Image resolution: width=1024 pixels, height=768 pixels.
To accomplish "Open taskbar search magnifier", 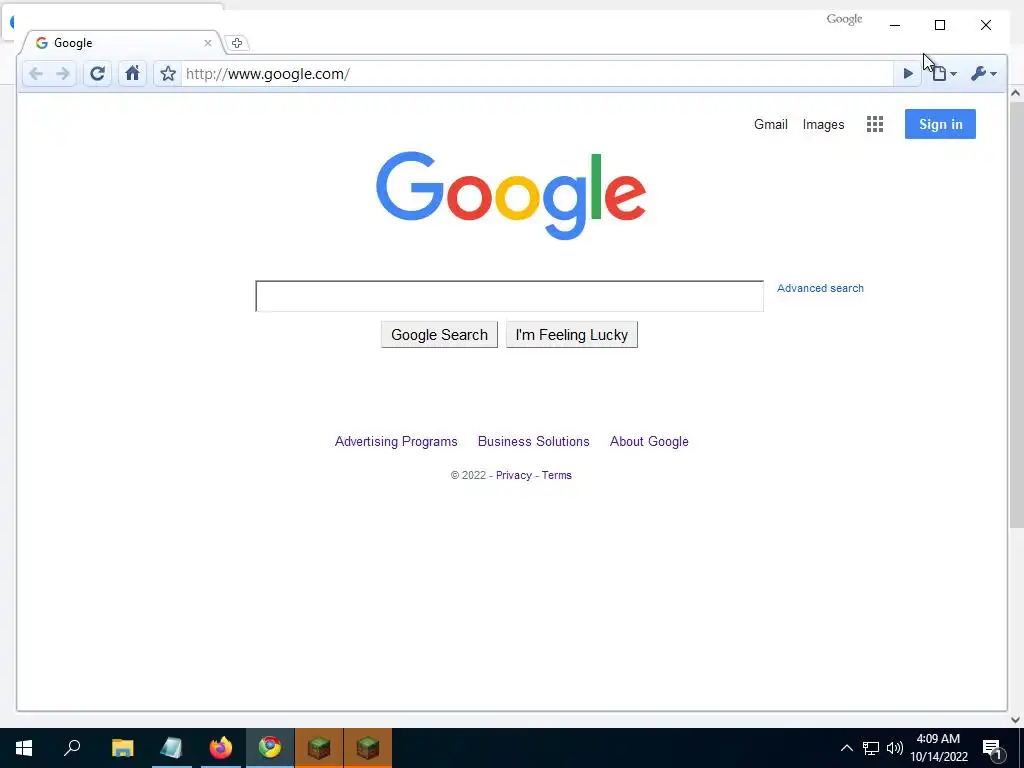I will 72,748.
